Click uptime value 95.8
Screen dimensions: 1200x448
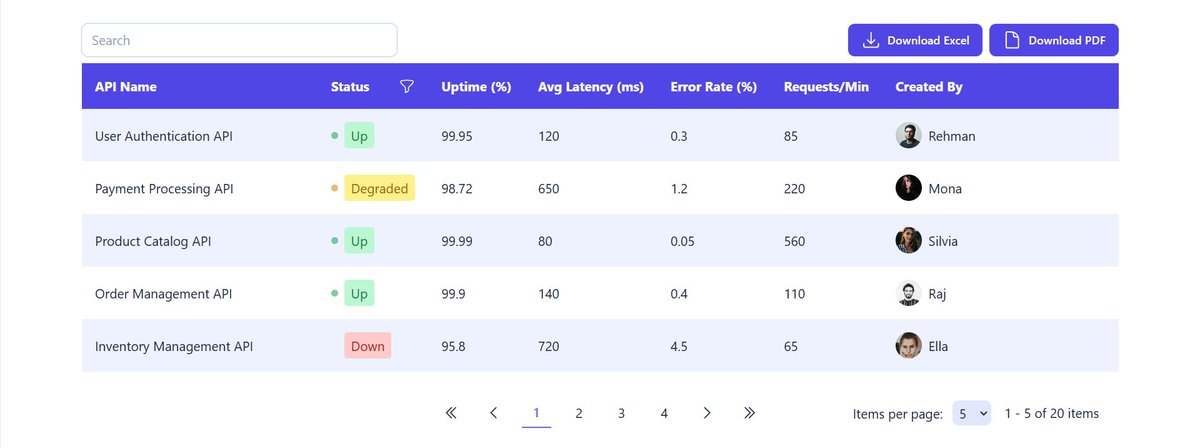[x=453, y=346]
